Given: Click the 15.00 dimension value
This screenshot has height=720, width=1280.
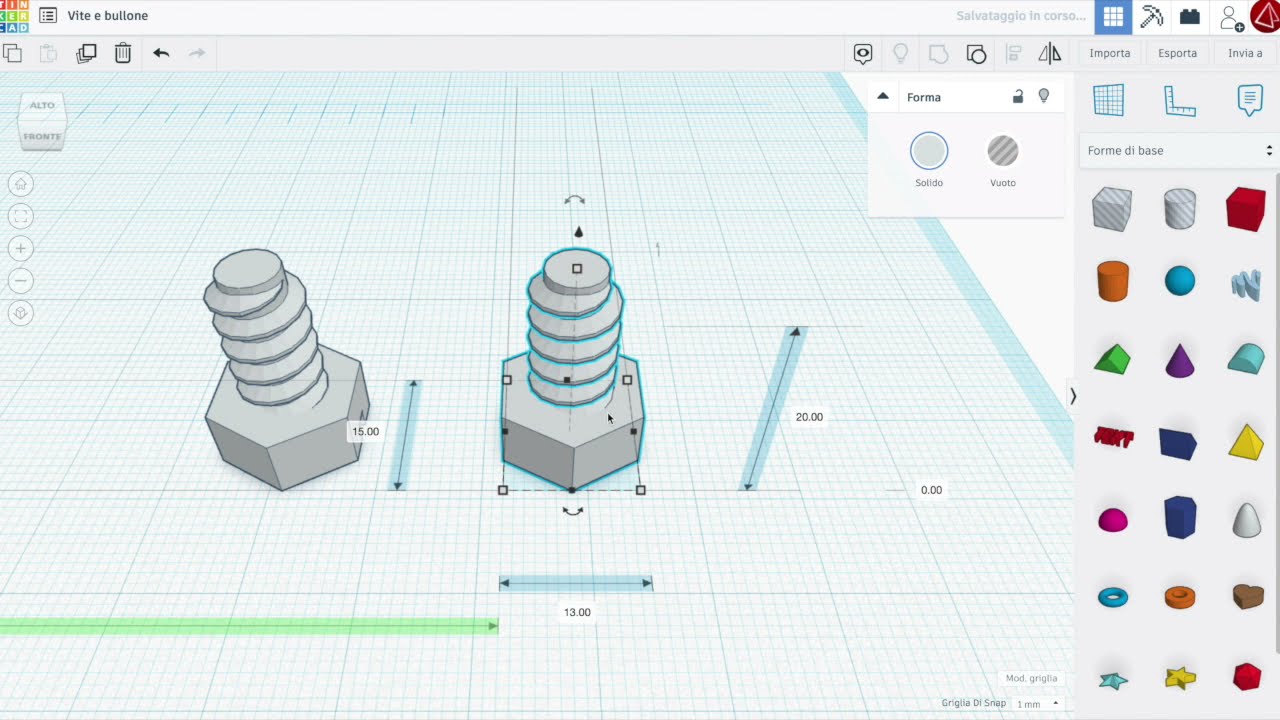Looking at the screenshot, I should [x=365, y=432].
